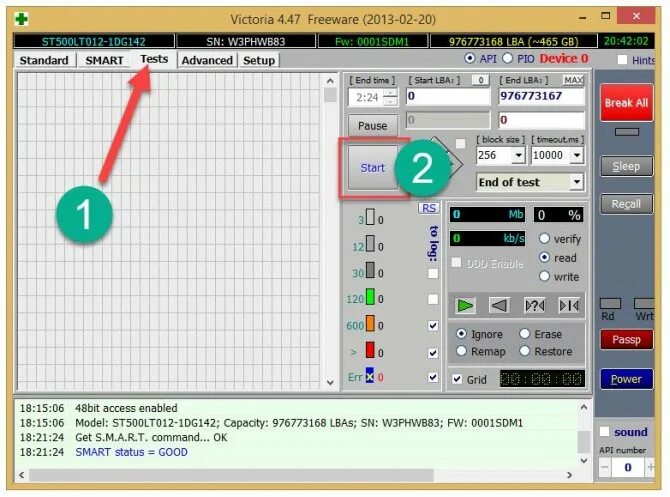Image resolution: width=670 pixels, height=497 pixels.
Task: Open the block size dropdown
Action: click(518, 155)
